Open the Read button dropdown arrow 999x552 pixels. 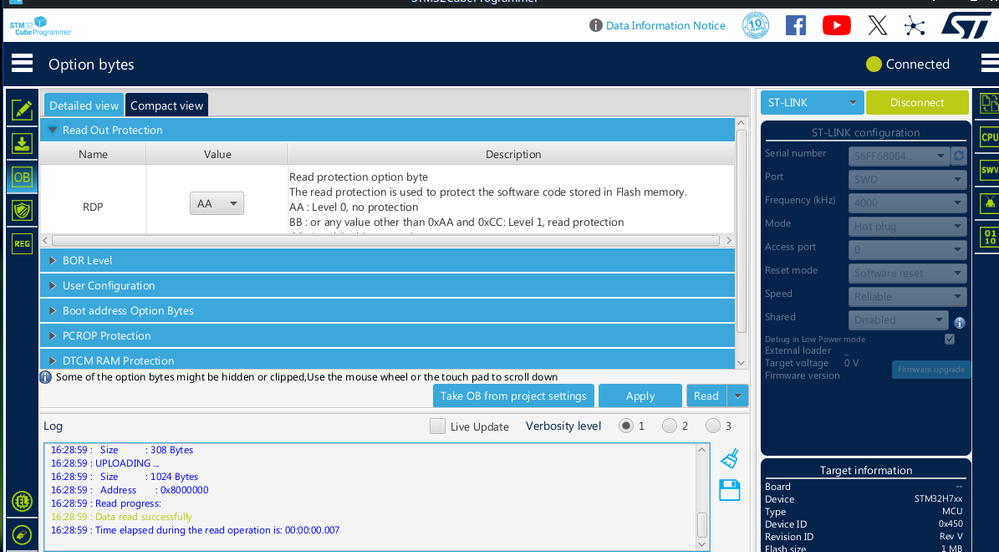(737, 396)
